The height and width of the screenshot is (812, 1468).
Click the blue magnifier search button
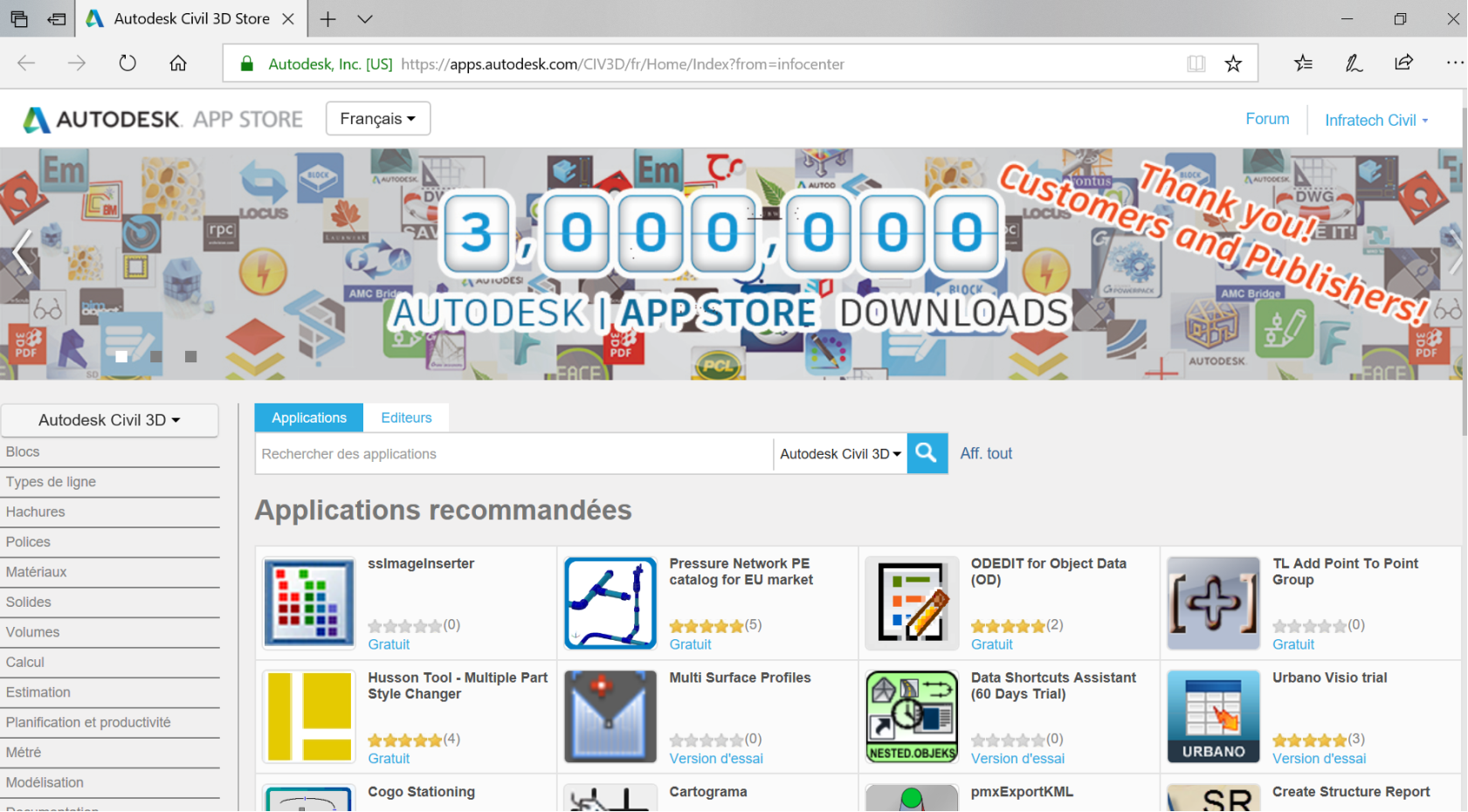927,453
